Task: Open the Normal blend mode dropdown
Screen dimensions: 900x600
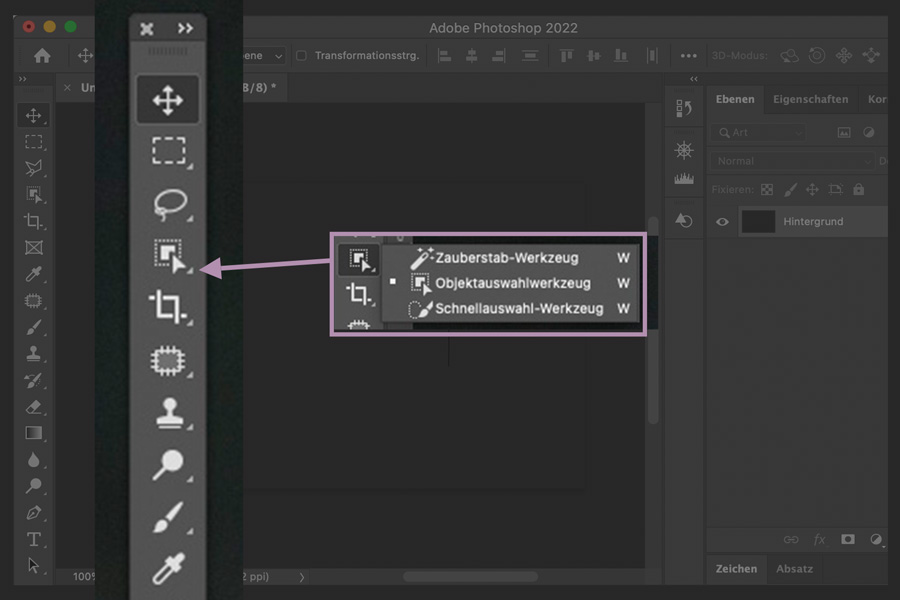Action: [793, 161]
